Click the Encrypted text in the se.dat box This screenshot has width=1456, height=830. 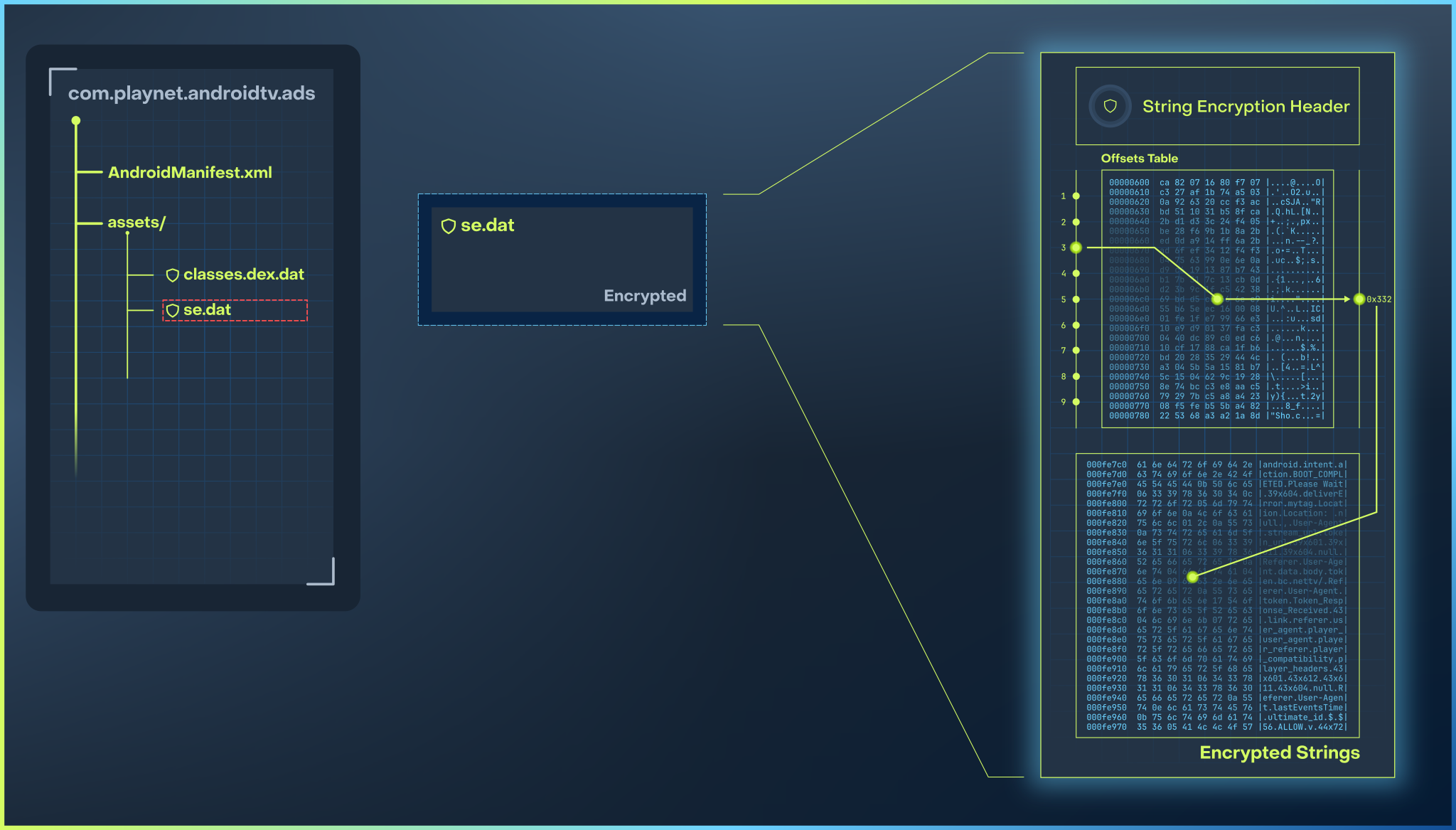[x=644, y=295]
